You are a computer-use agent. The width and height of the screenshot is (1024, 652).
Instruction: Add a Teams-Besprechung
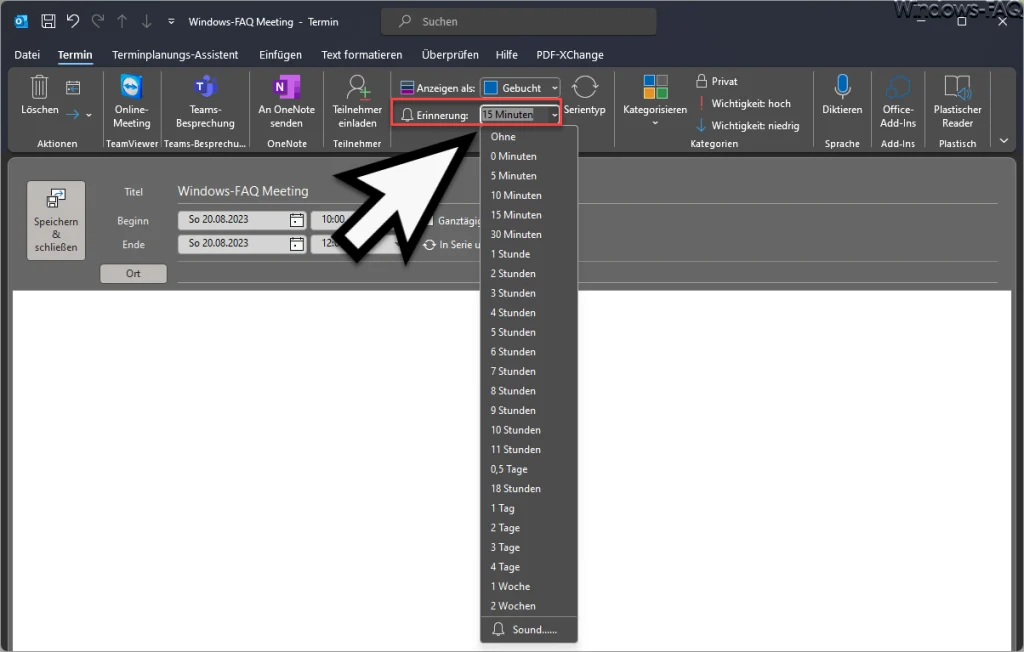[205, 101]
